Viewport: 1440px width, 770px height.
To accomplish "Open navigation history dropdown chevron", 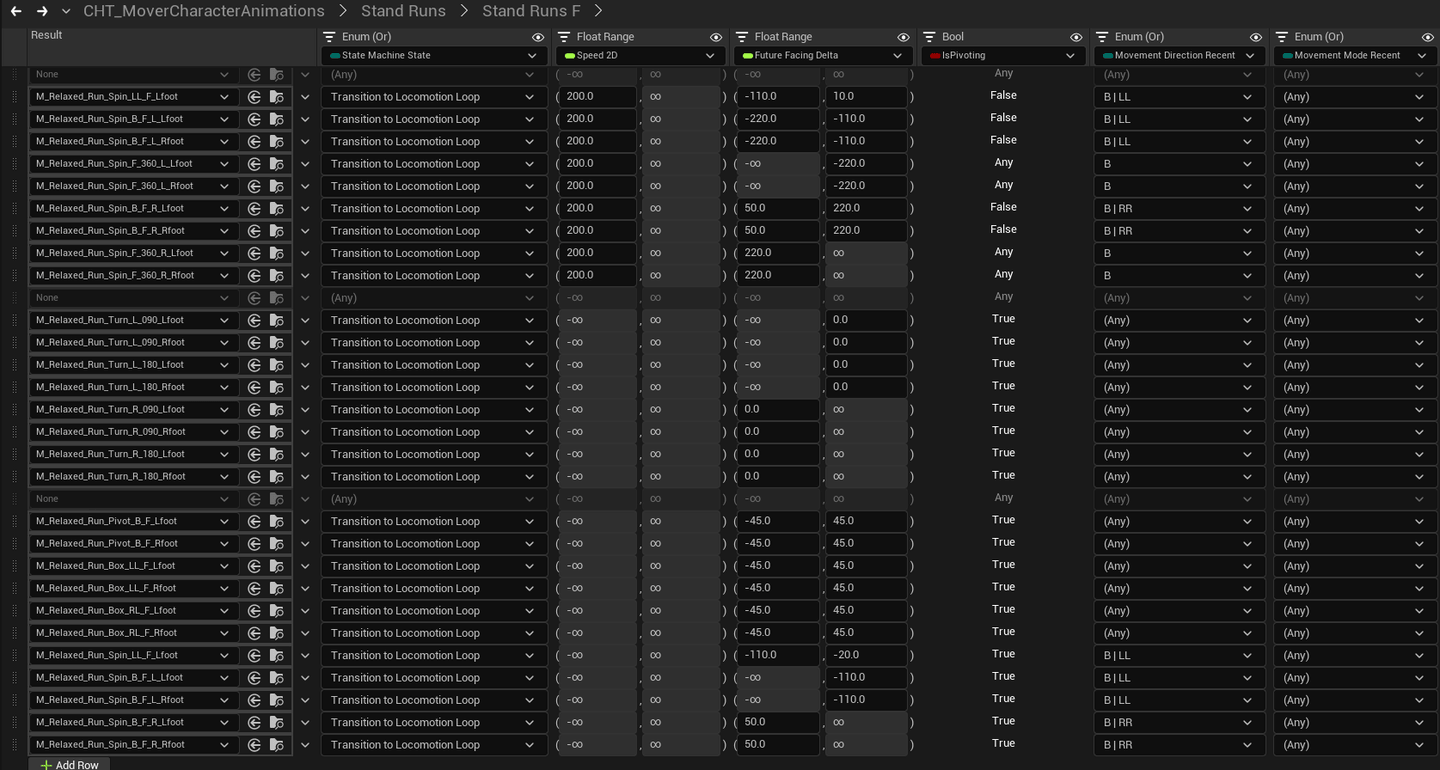I will click(x=66, y=11).
